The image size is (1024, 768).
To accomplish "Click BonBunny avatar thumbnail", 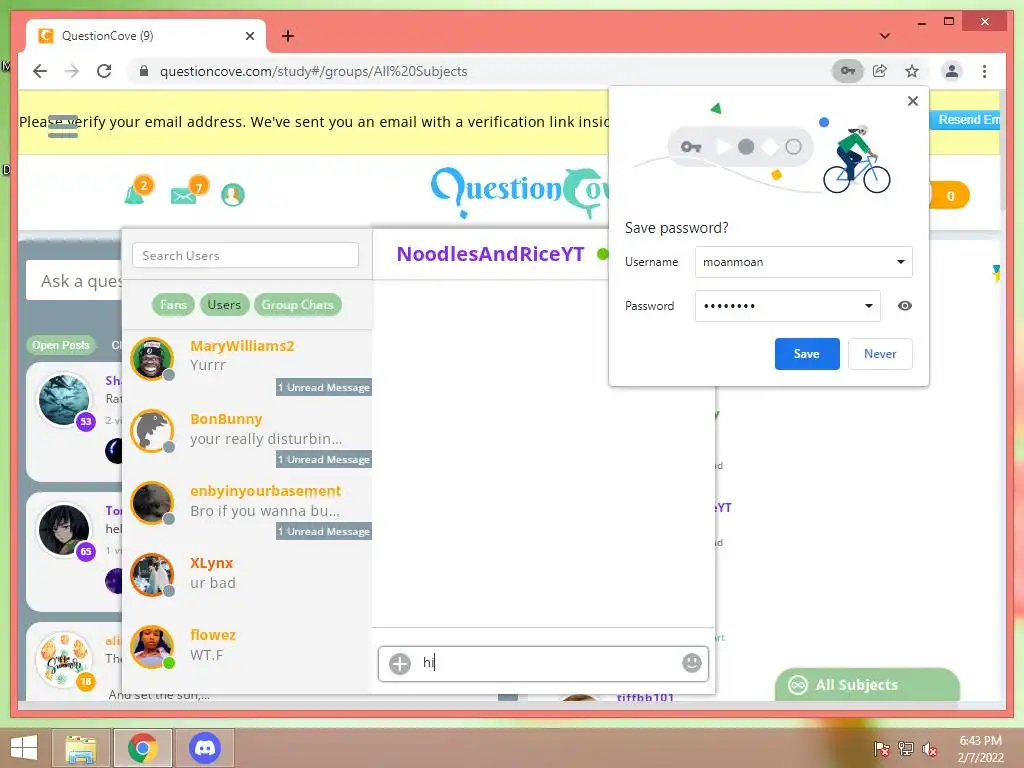I will click(x=152, y=430).
